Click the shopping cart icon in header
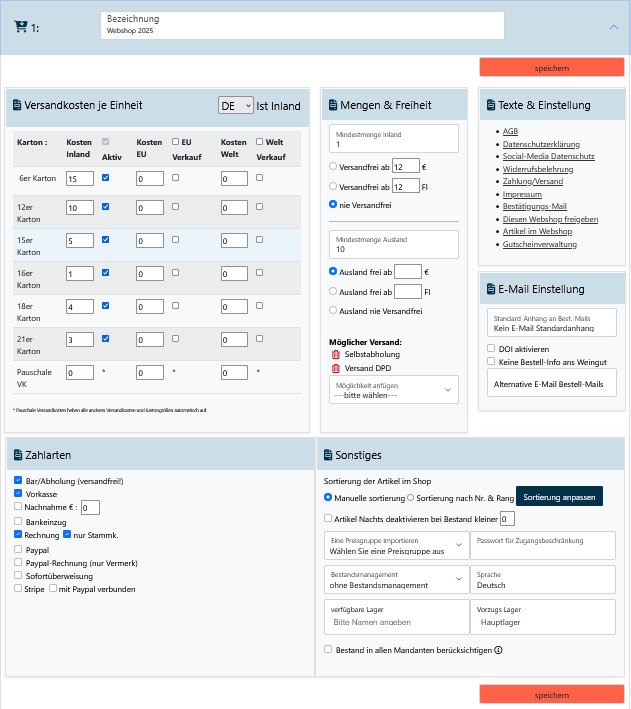 coord(20,27)
